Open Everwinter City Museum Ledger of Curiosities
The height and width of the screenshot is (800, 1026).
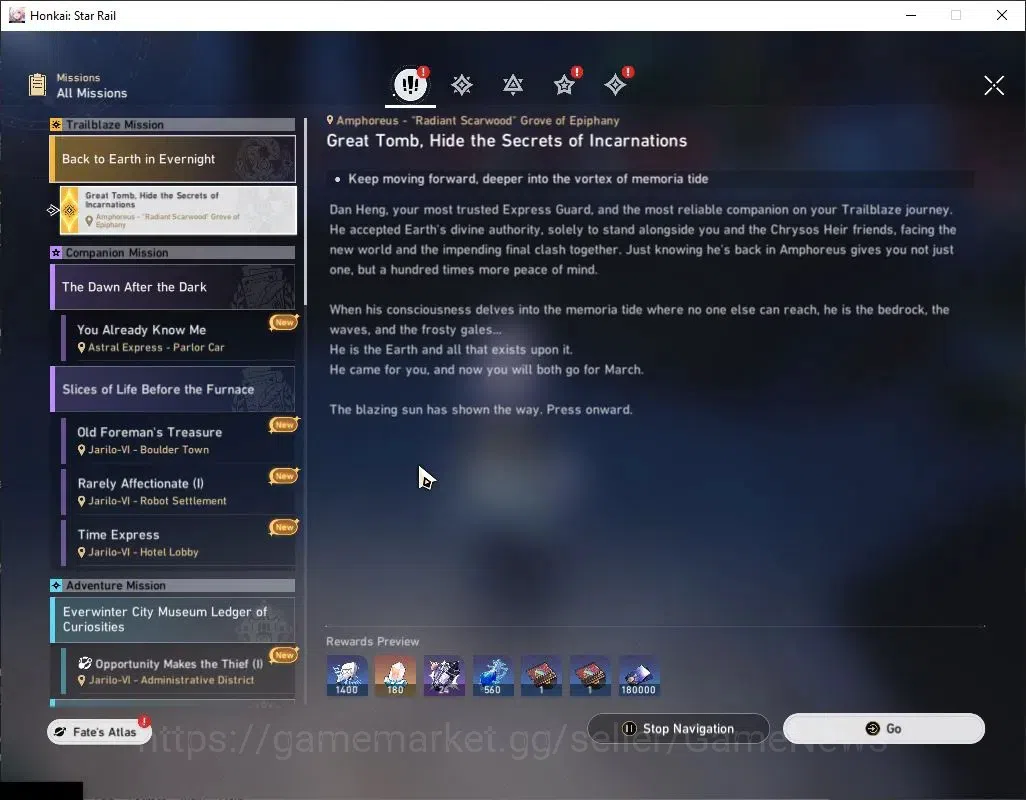click(173, 619)
